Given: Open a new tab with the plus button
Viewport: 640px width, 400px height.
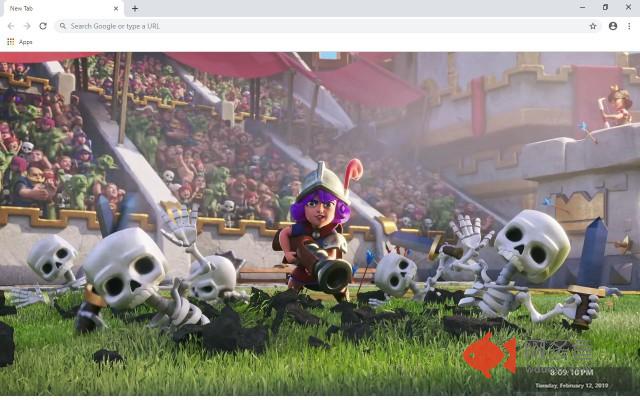Looking at the screenshot, I should (x=135, y=9).
